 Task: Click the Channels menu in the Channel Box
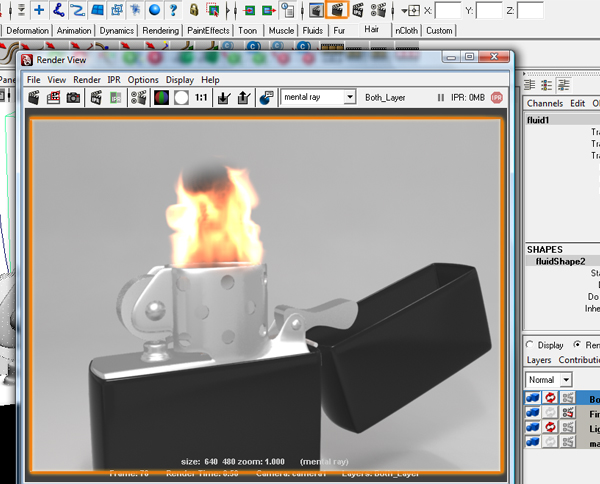[x=545, y=103]
